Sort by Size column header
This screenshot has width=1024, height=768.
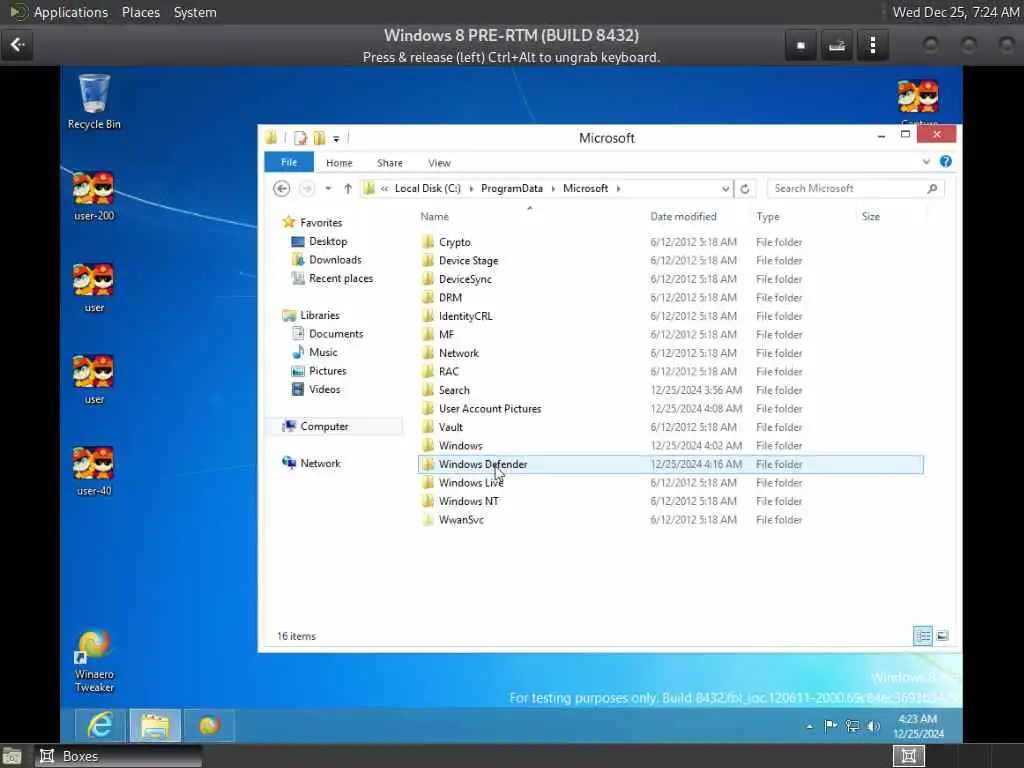[x=891, y=216]
